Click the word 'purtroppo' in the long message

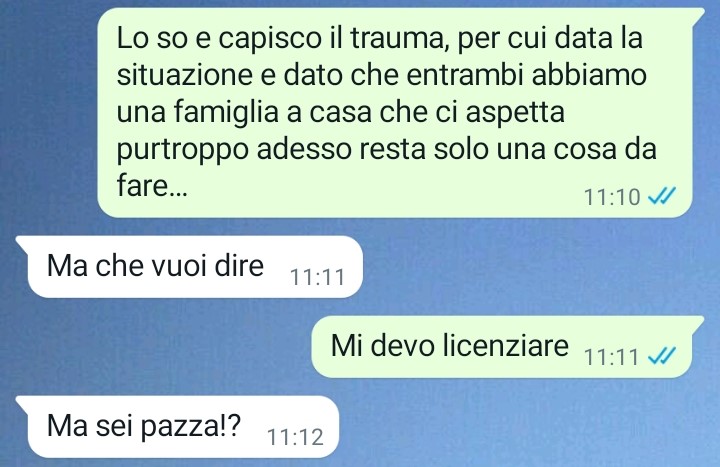point(183,151)
